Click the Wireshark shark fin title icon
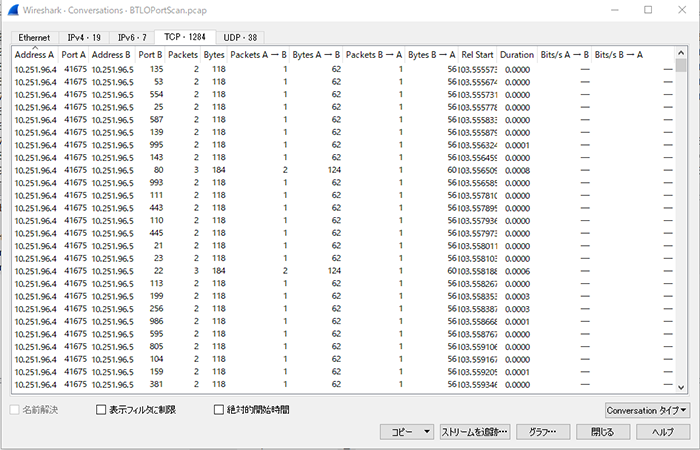700x450 pixels. click(12, 9)
